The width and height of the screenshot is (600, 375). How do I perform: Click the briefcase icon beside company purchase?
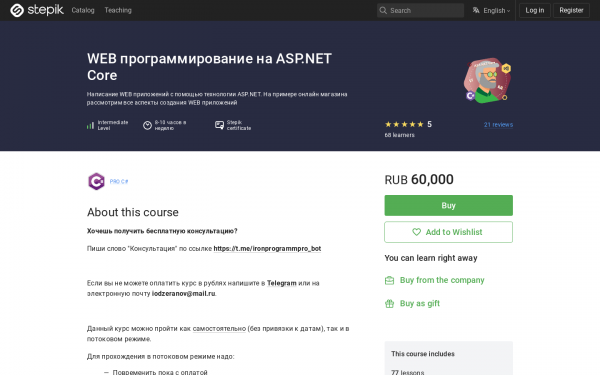389,280
